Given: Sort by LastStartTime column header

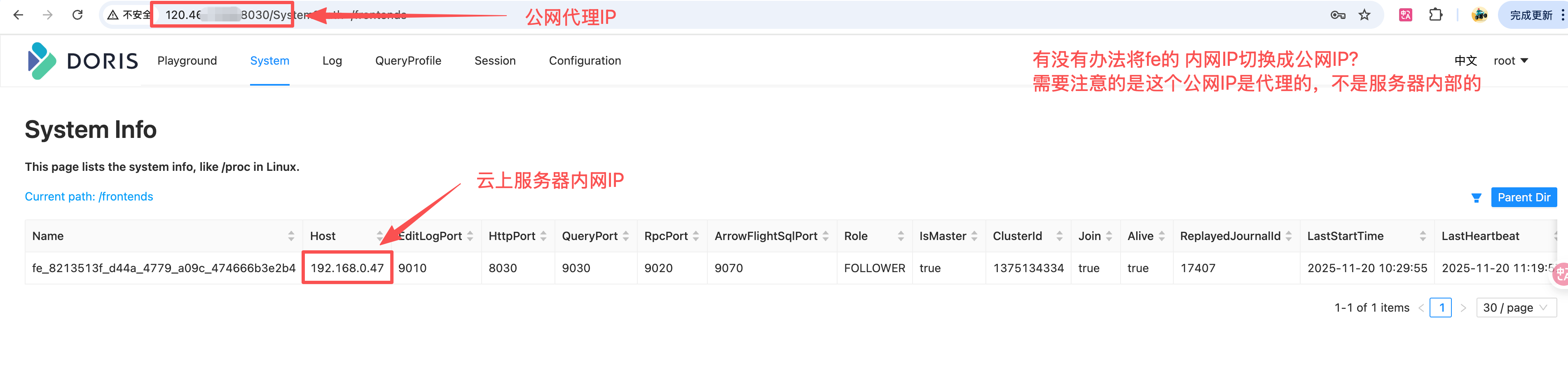Looking at the screenshot, I should (x=1423, y=236).
